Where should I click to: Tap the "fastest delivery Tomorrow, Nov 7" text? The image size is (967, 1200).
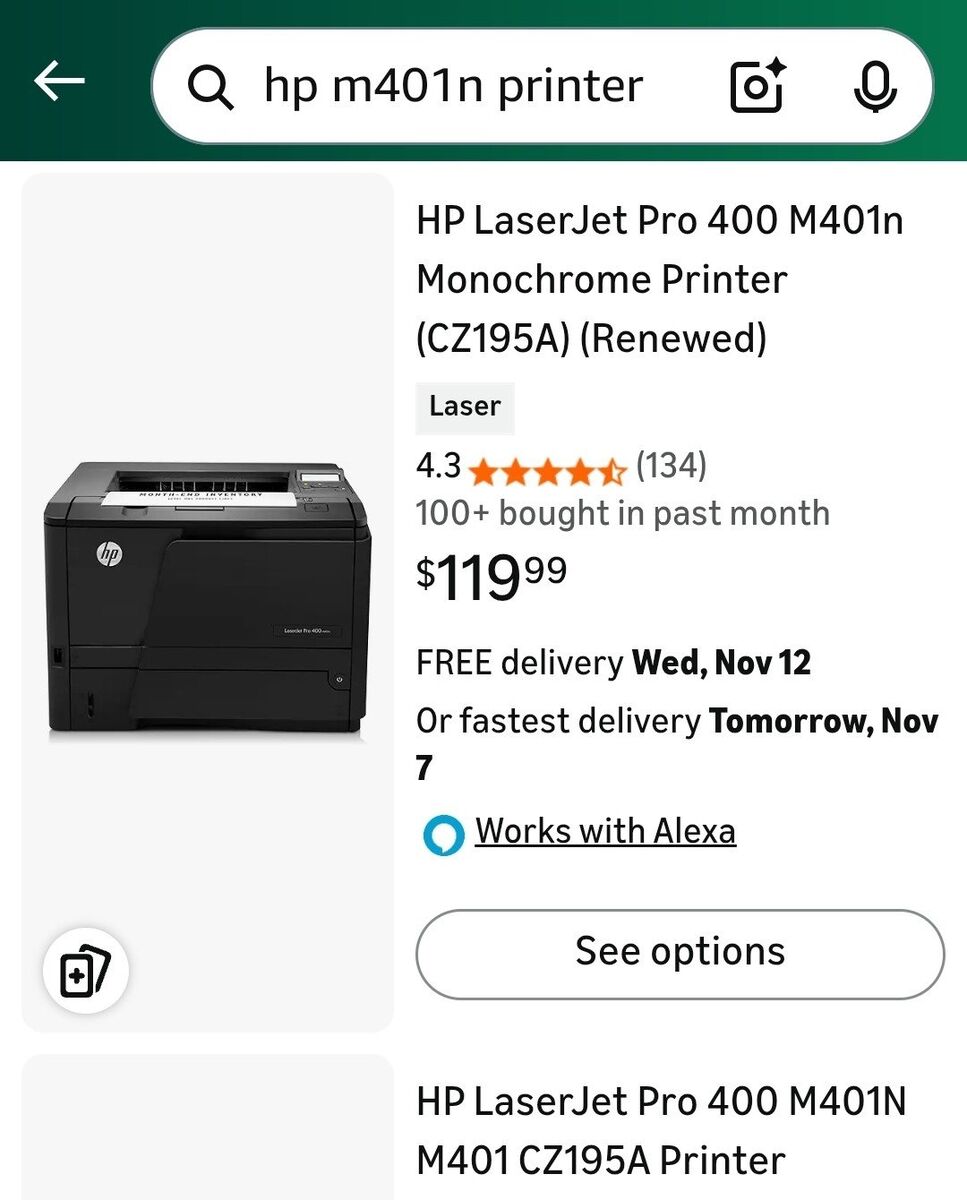pos(677,721)
